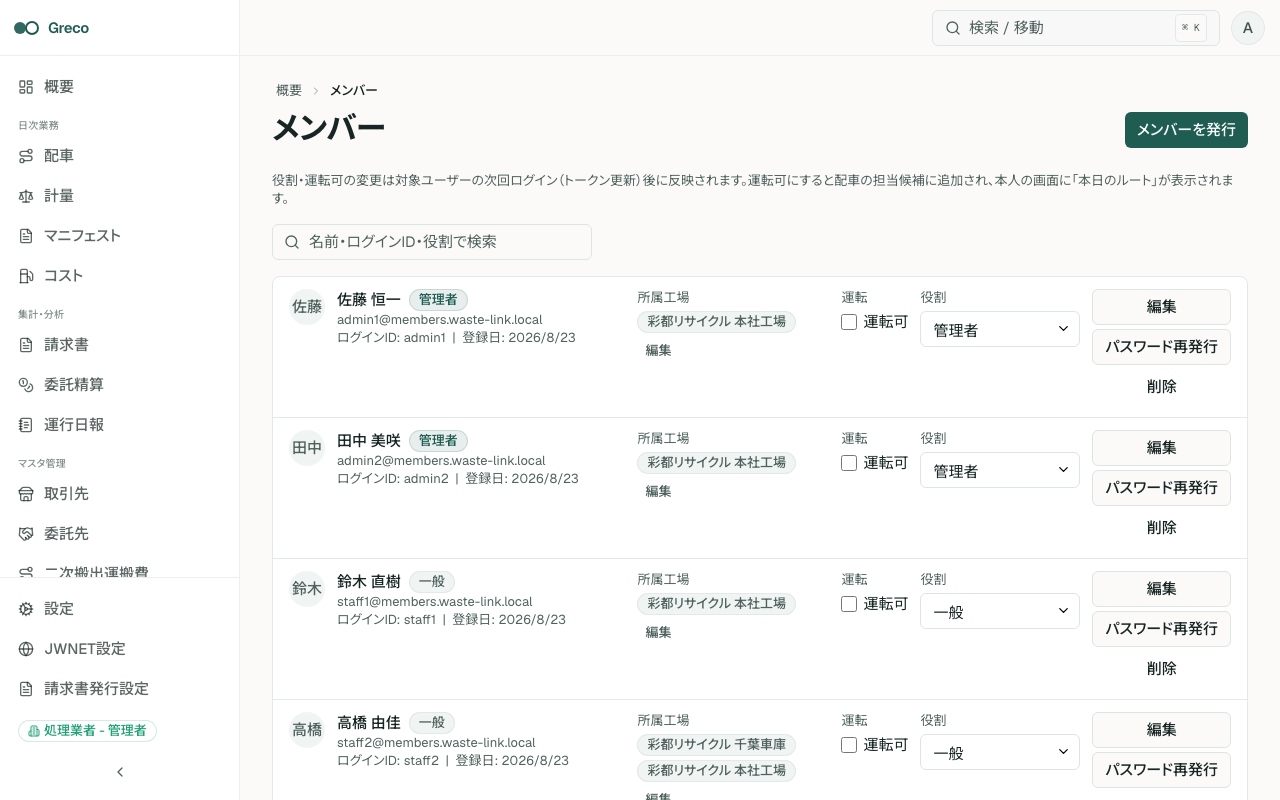This screenshot has height=800, width=1280.
Task: Toggle 運転可 checkbox for 田中 美咲
Action: (x=849, y=463)
